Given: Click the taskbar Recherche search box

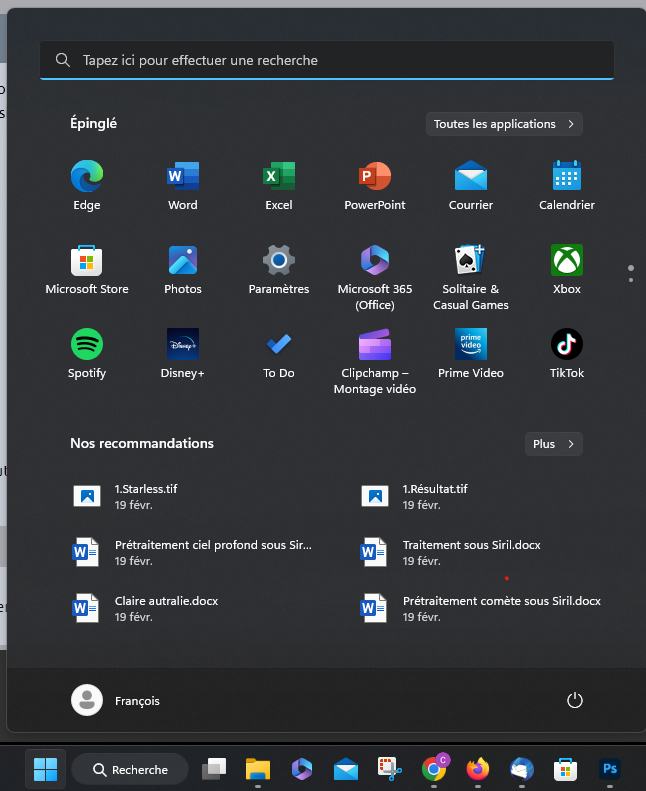Looking at the screenshot, I should tap(130, 769).
